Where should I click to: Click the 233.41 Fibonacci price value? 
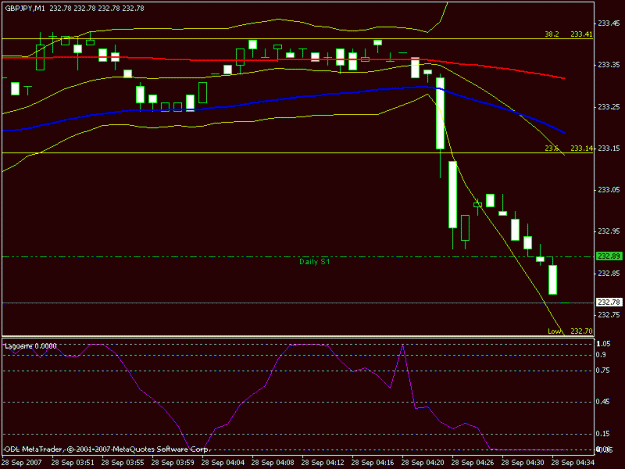coord(581,34)
